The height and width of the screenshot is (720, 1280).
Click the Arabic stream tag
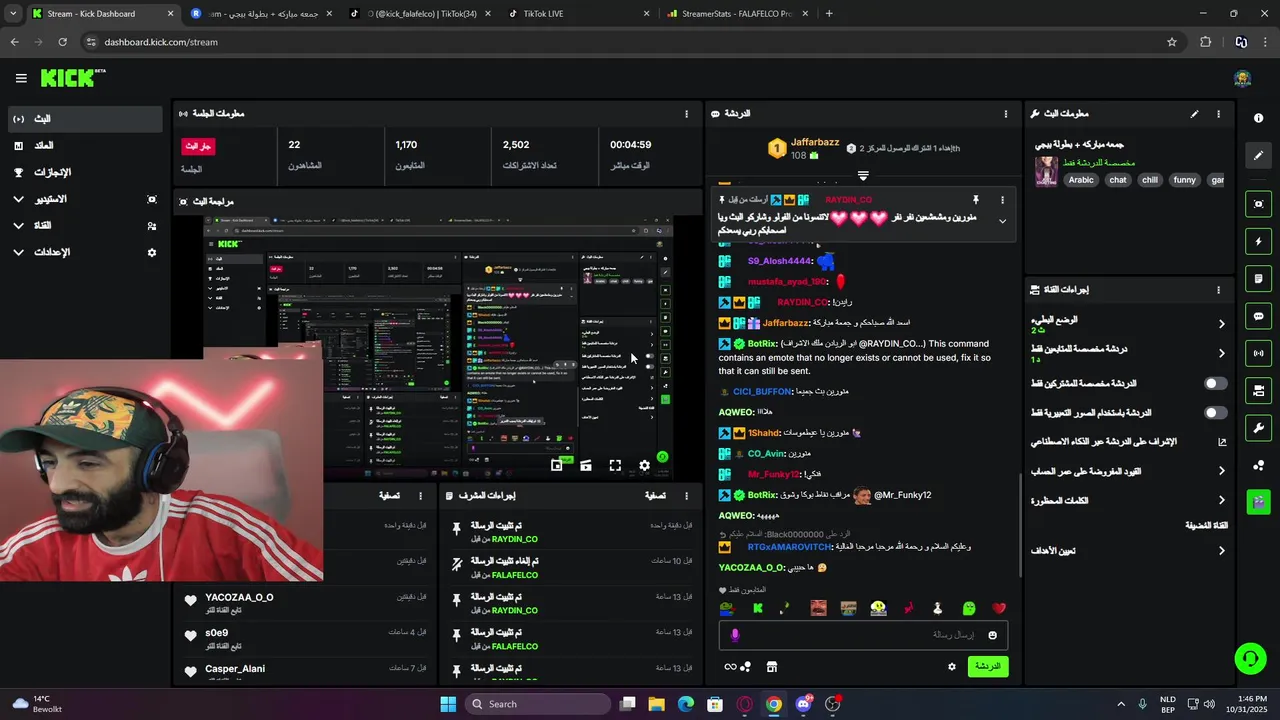1081,180
